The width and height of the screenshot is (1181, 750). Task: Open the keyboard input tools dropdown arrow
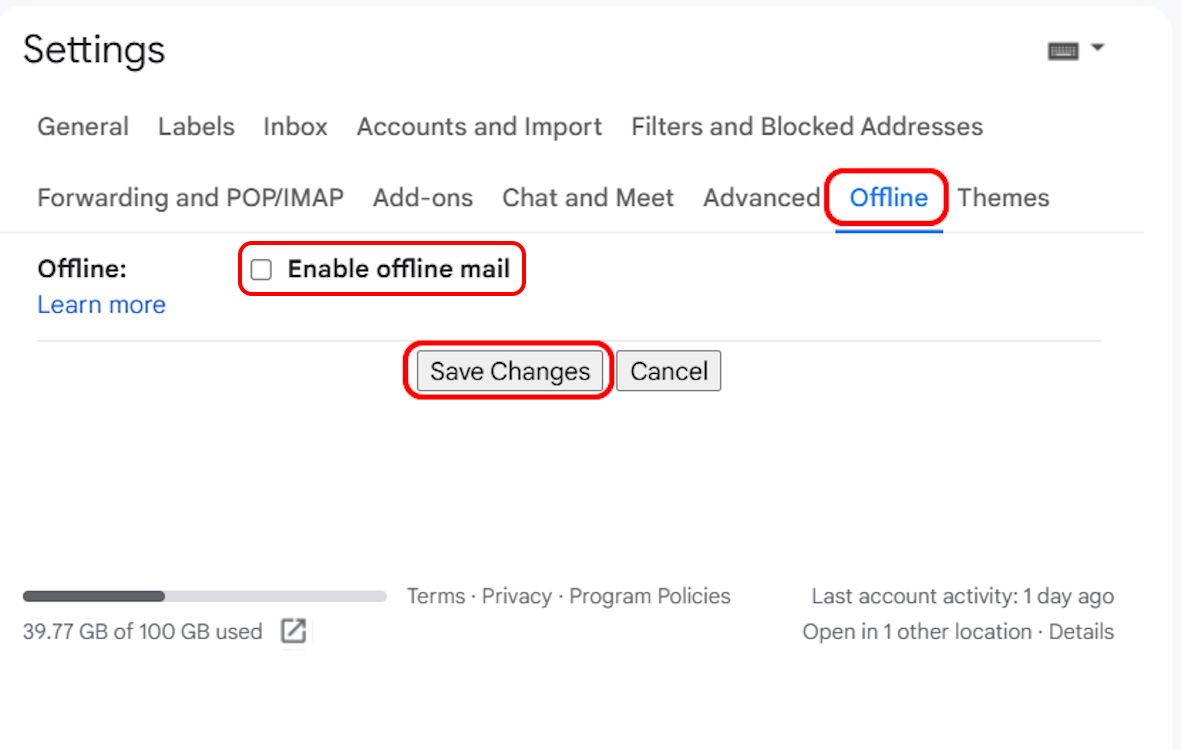pyautogui.click(x=1098, y=47)
